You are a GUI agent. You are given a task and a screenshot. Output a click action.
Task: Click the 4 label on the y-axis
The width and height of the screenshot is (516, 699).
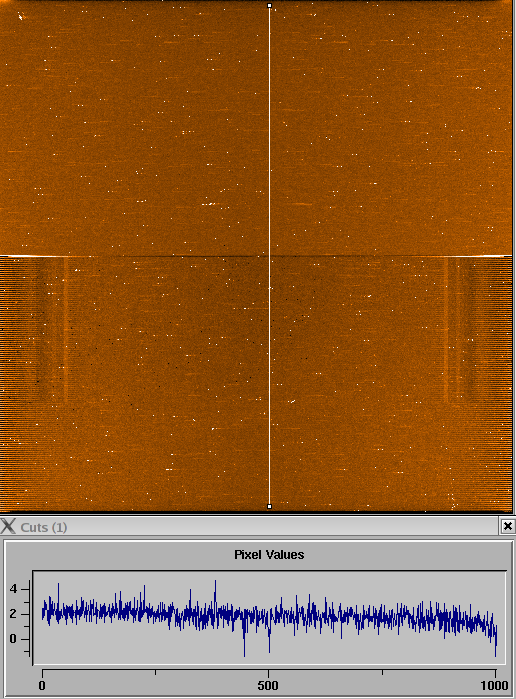pyautogui.click(x=13, y=589)
